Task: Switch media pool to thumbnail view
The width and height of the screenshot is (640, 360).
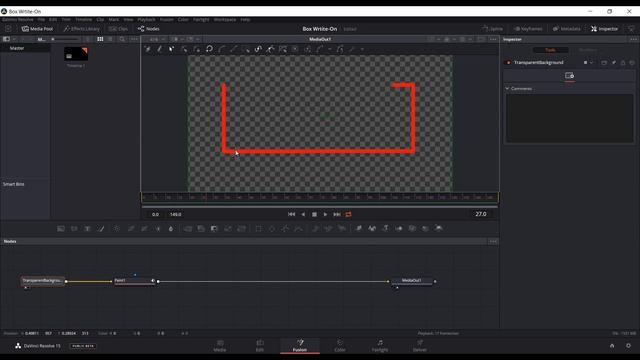Action: pos(100,39)
